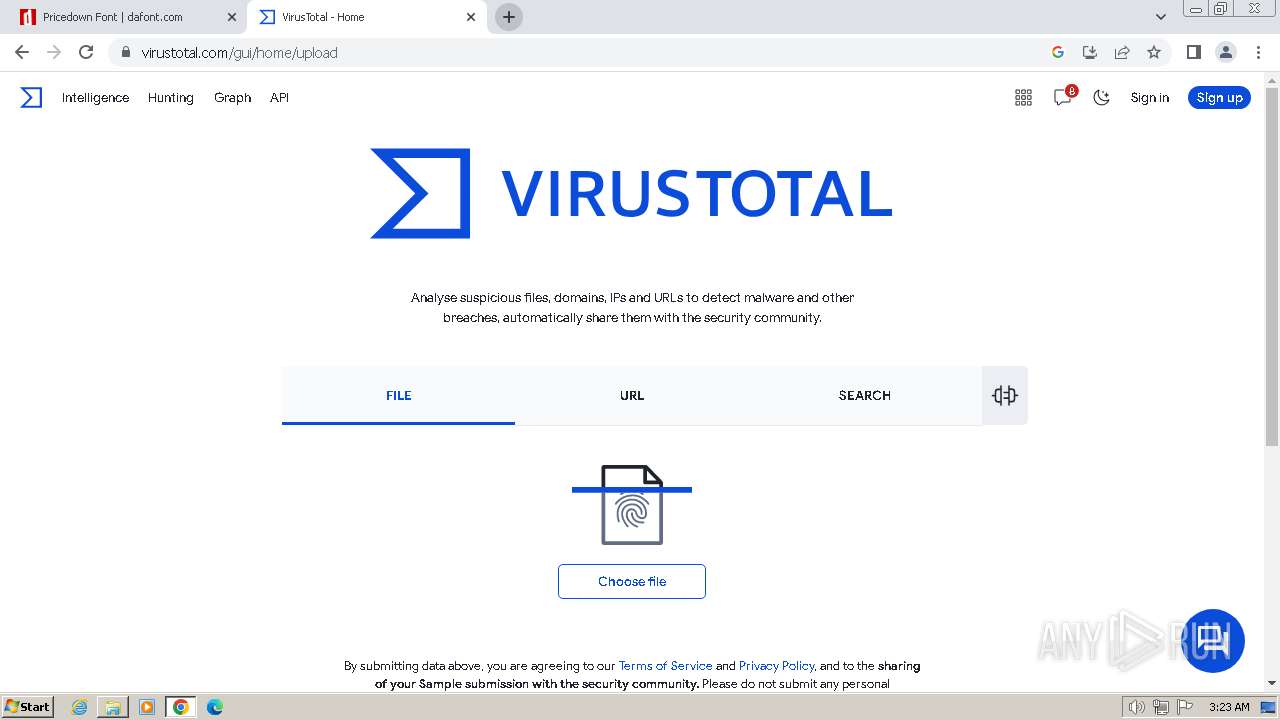Open the Intelligence menu
Screen dimensions: 1280x720
95,97
